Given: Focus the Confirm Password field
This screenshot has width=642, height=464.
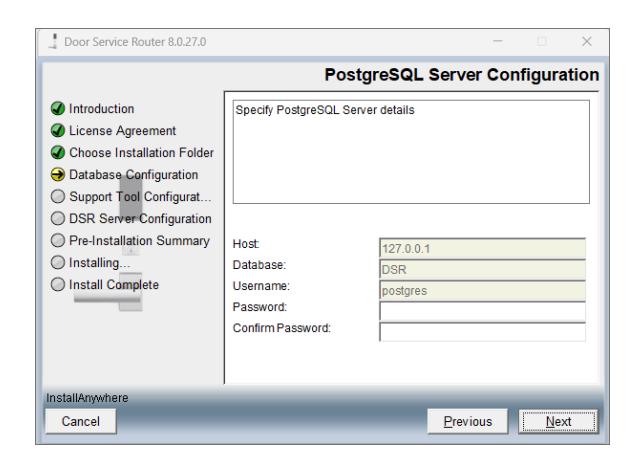Looking at the screenshot, I should click(482, 332).
